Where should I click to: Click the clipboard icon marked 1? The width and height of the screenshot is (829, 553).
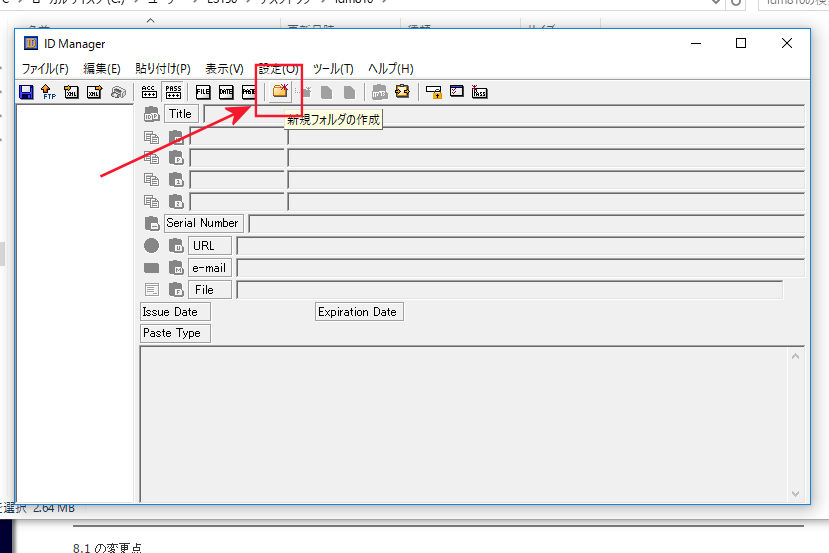(x=176, y=179)
